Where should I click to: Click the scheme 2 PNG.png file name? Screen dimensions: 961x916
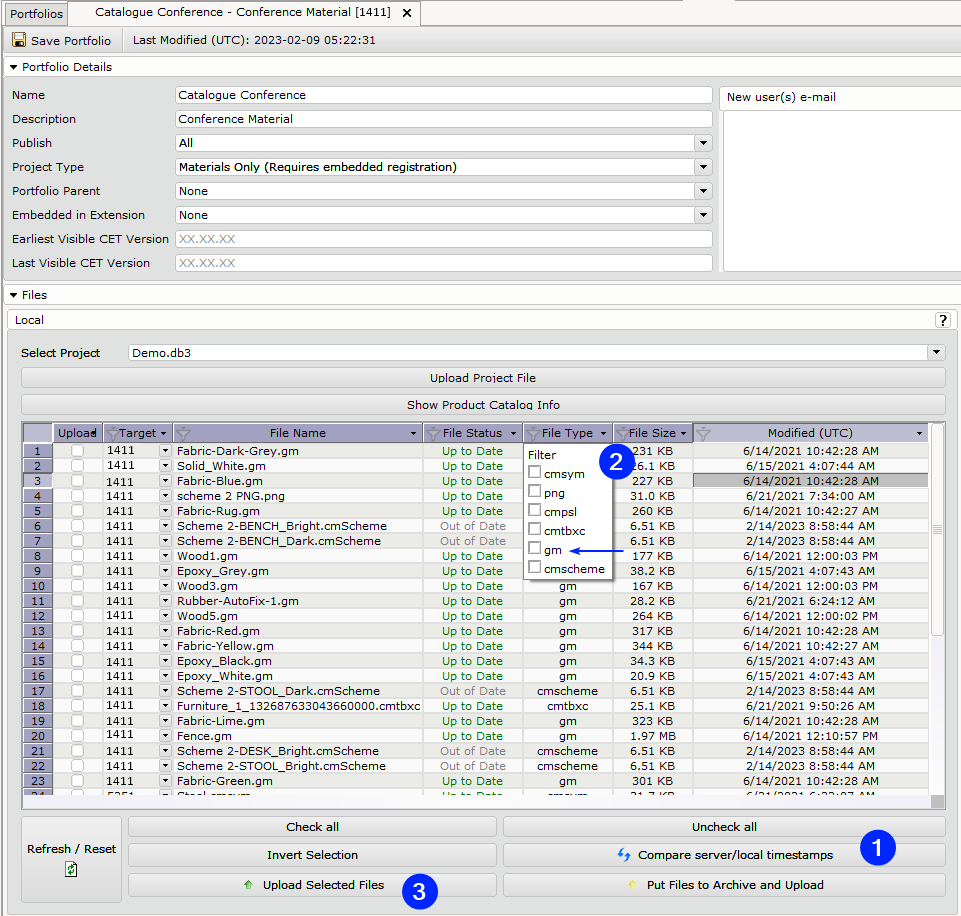(x=231, y=496)
